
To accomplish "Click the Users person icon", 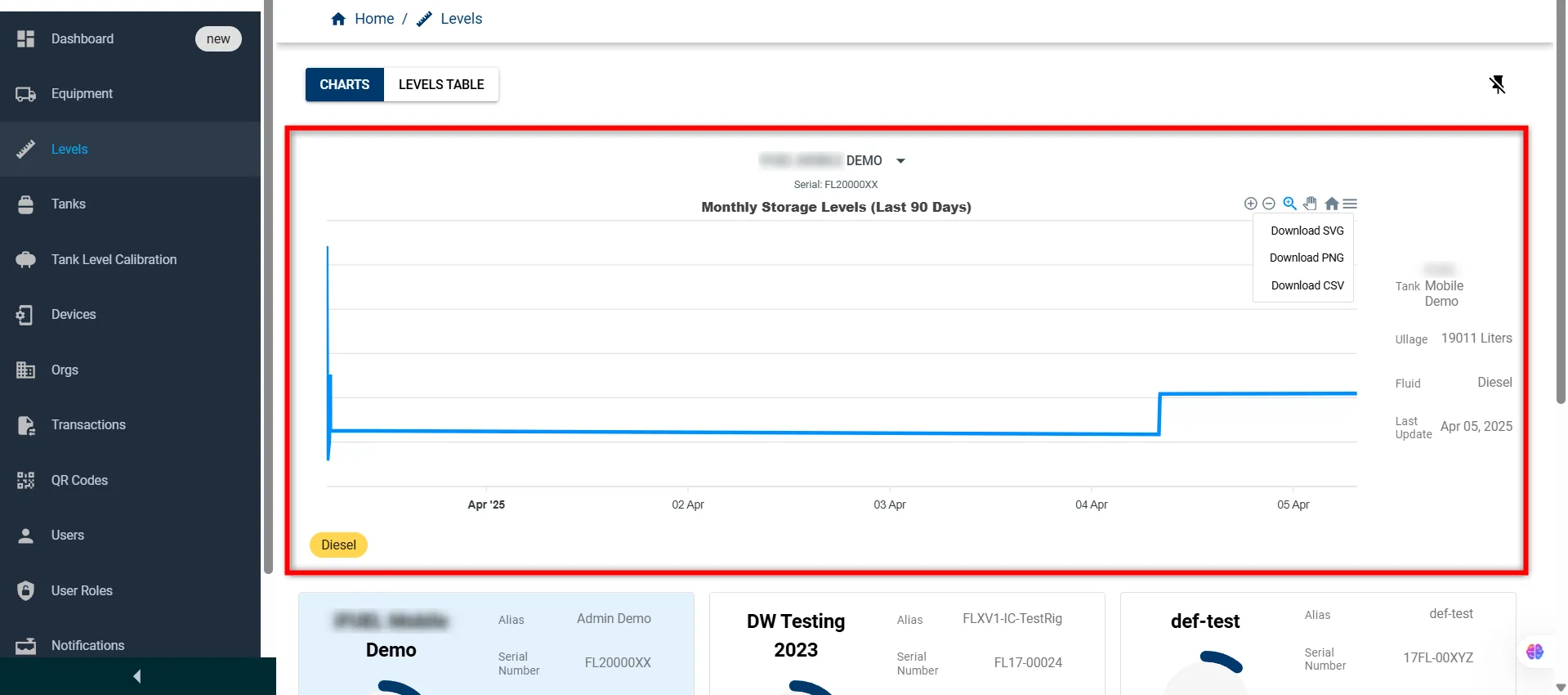I will click(x=26, y=536).
